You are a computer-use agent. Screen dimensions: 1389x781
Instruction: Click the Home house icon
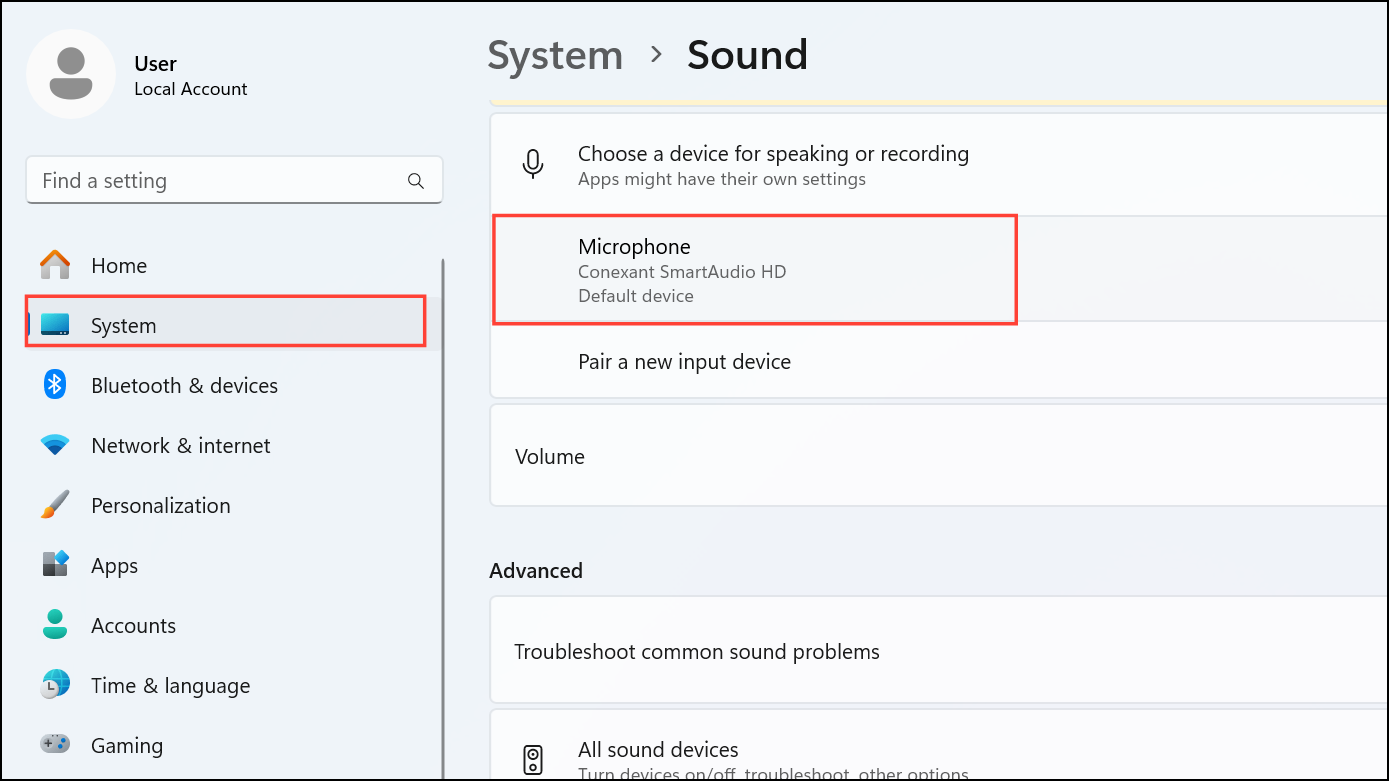click(x=55, y=266)
